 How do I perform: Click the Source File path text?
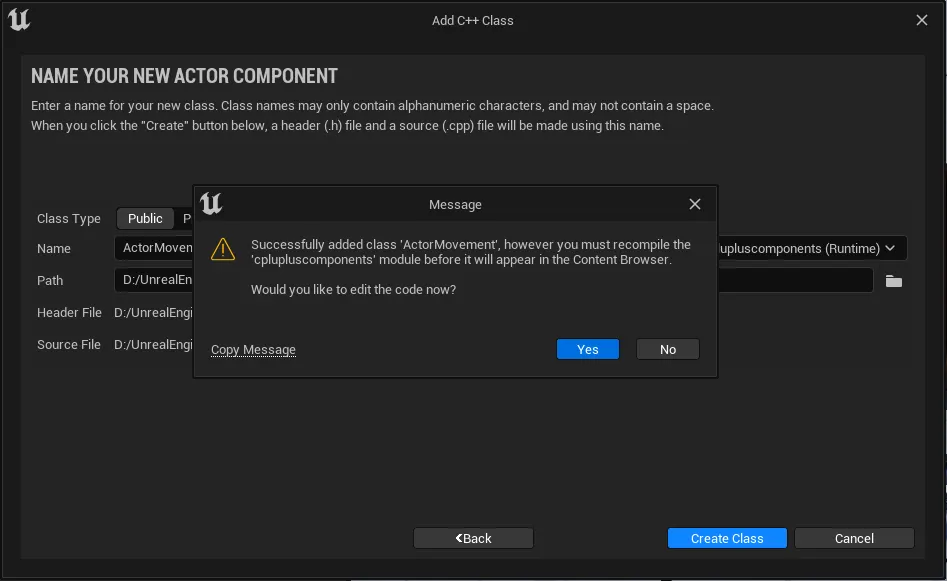(x=153, y=345)
